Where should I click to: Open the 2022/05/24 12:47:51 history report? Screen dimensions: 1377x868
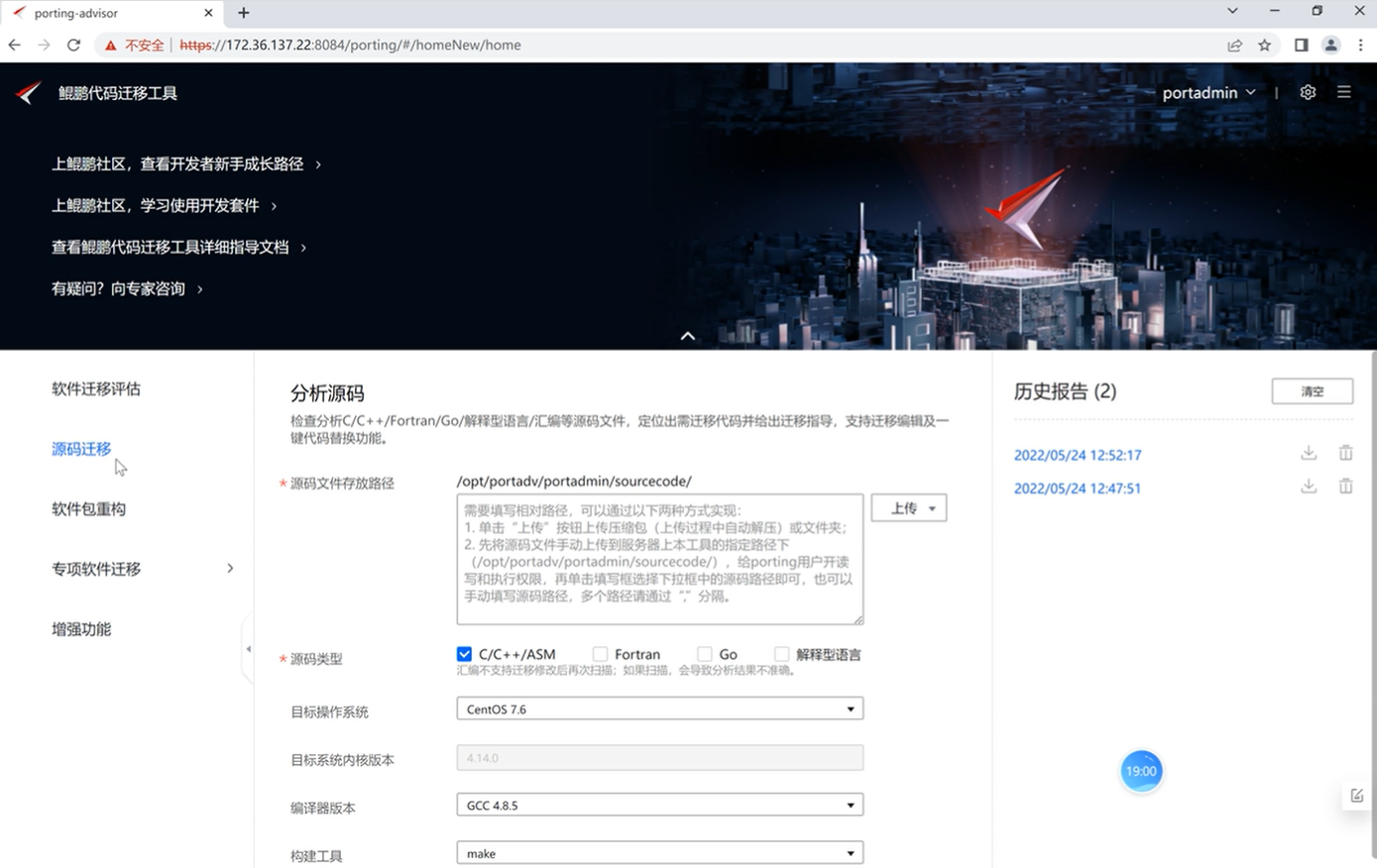[1078, 488]
